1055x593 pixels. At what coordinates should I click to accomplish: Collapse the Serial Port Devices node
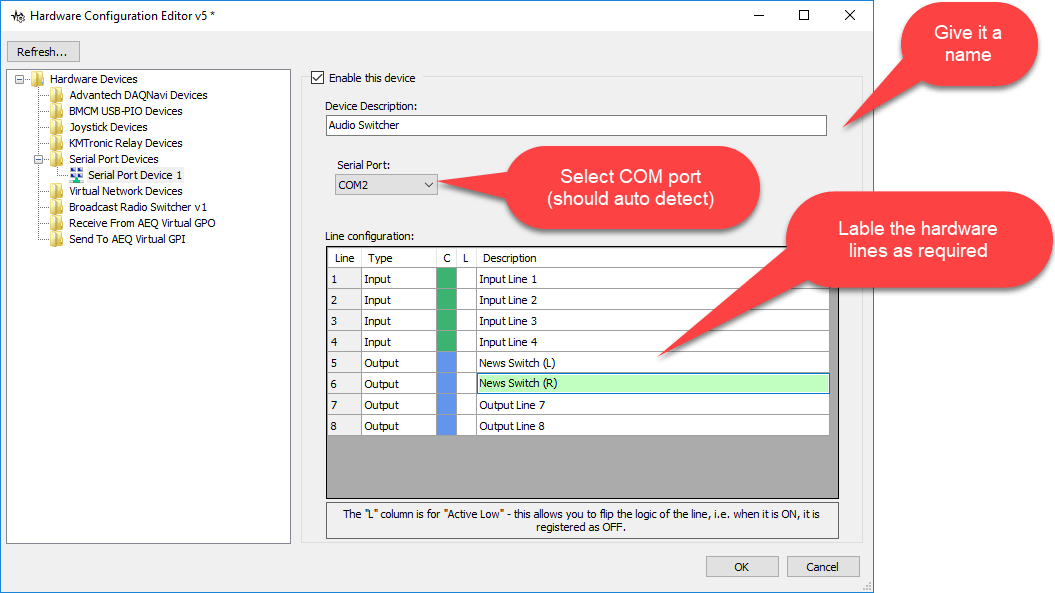click(x=38, y=160)
